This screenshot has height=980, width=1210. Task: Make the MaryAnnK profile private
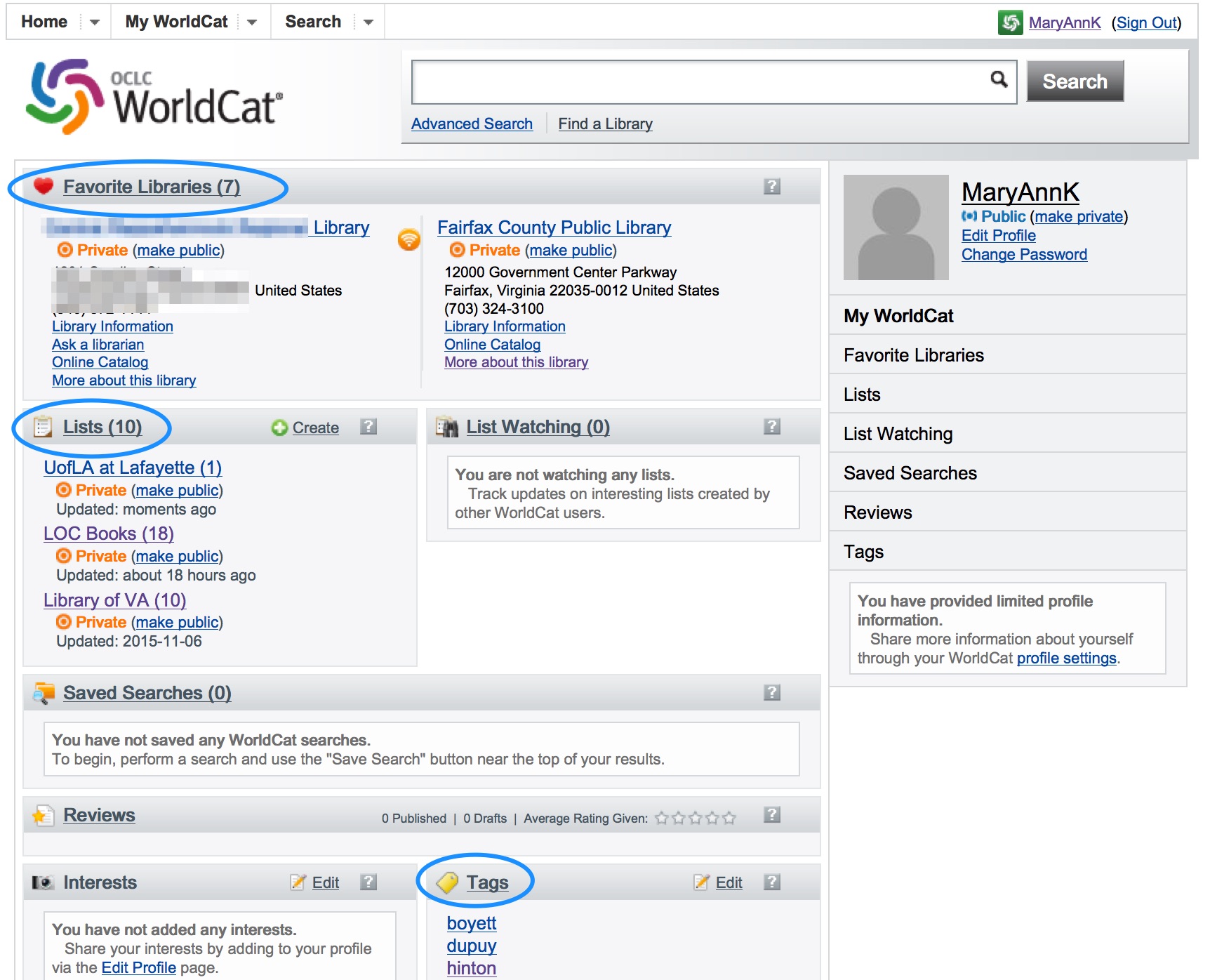pyautogui.click(x=1079, y=217)
